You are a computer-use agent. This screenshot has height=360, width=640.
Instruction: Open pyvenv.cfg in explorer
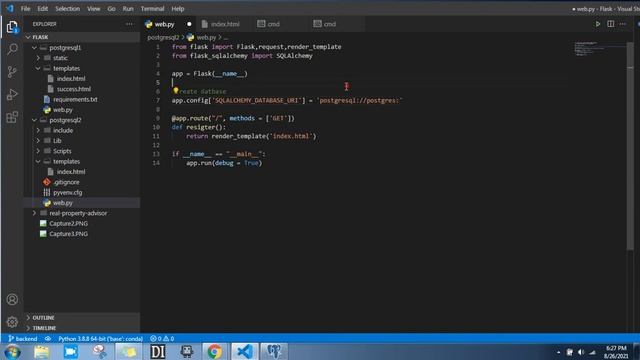67,192
